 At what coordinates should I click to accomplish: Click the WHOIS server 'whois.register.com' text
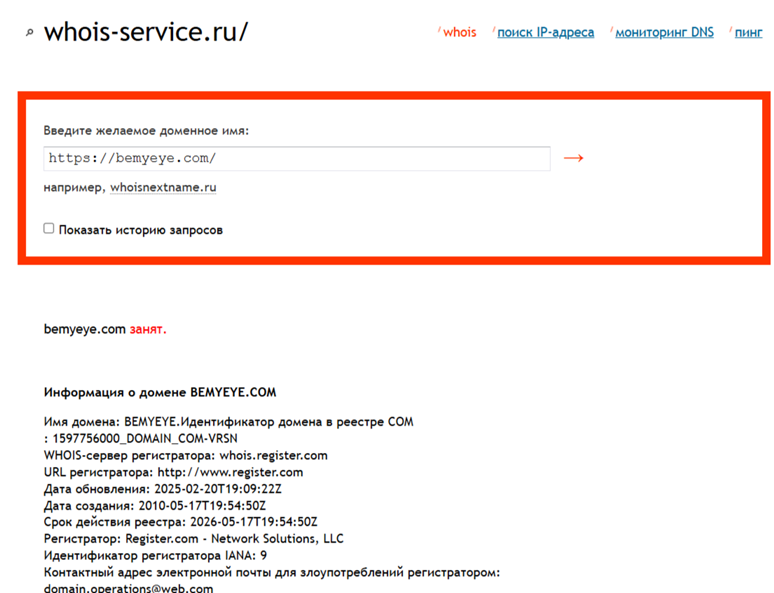(273, 455)
